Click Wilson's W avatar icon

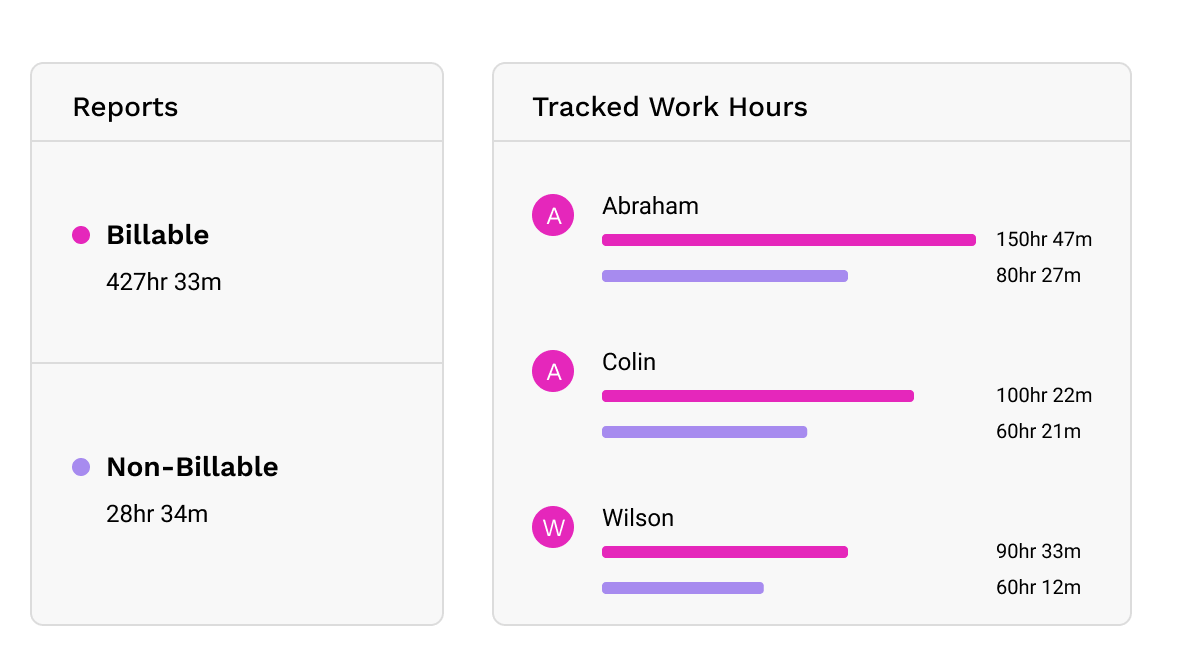(x=553, y=527)
